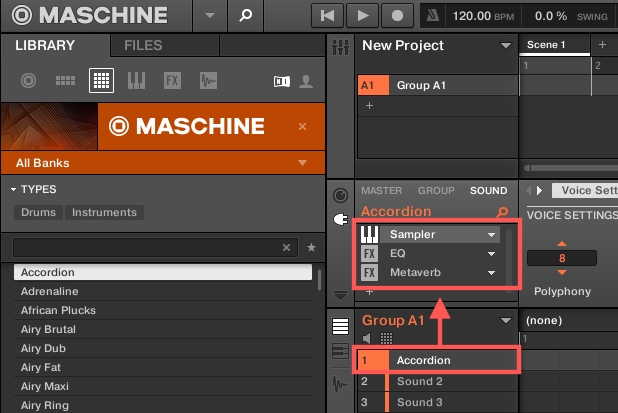Arm the Record button
Image resolution: width=618 pixels, height=413 pixels.
point(397,16)
